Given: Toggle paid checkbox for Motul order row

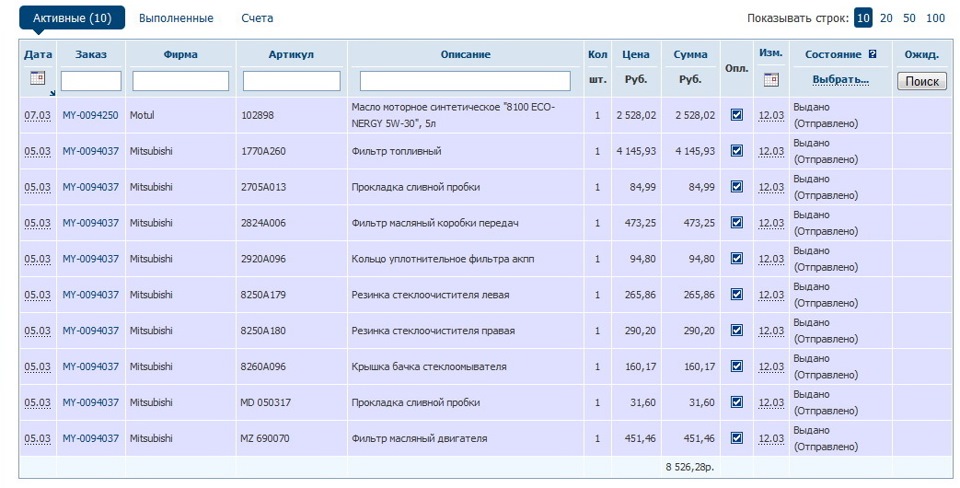Looking at the screenshot, I should coord(737,115).
